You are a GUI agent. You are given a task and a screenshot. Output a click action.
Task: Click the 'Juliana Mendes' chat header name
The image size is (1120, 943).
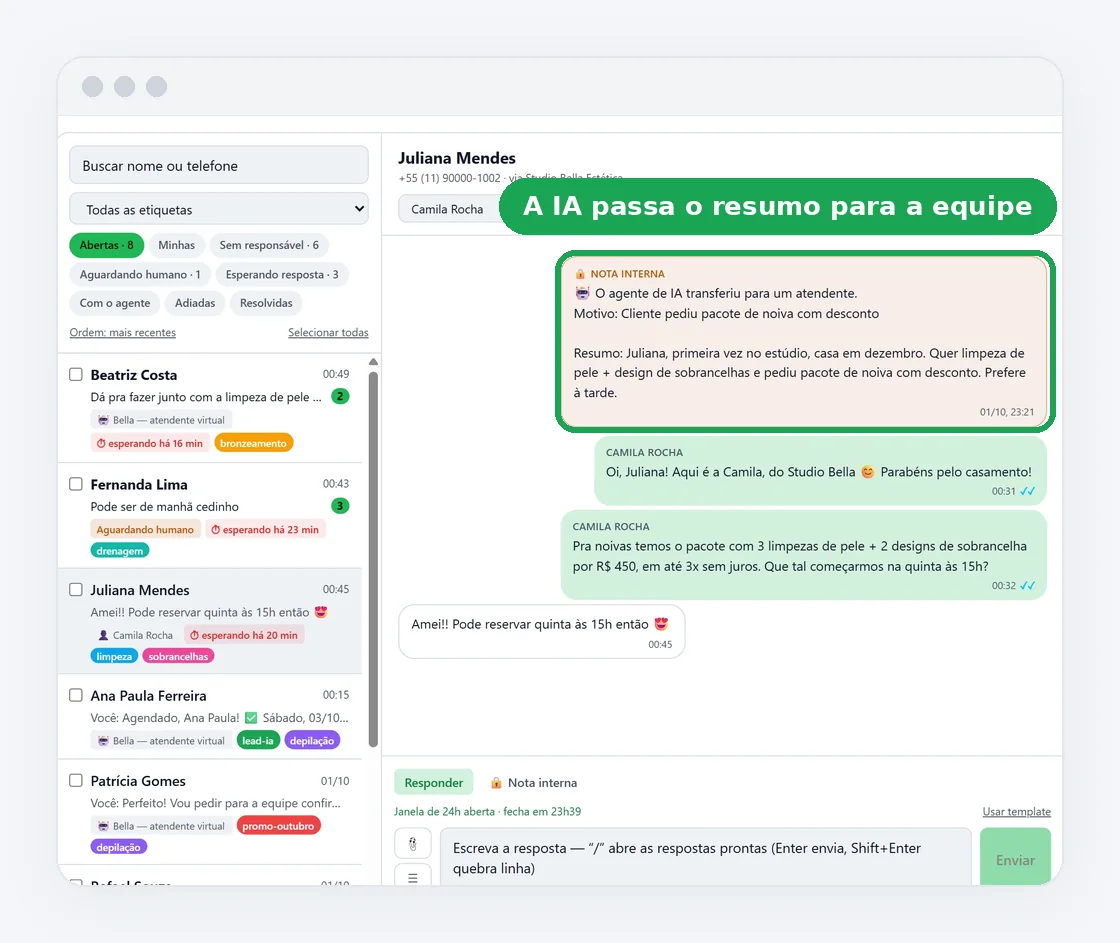coord(457,158)
